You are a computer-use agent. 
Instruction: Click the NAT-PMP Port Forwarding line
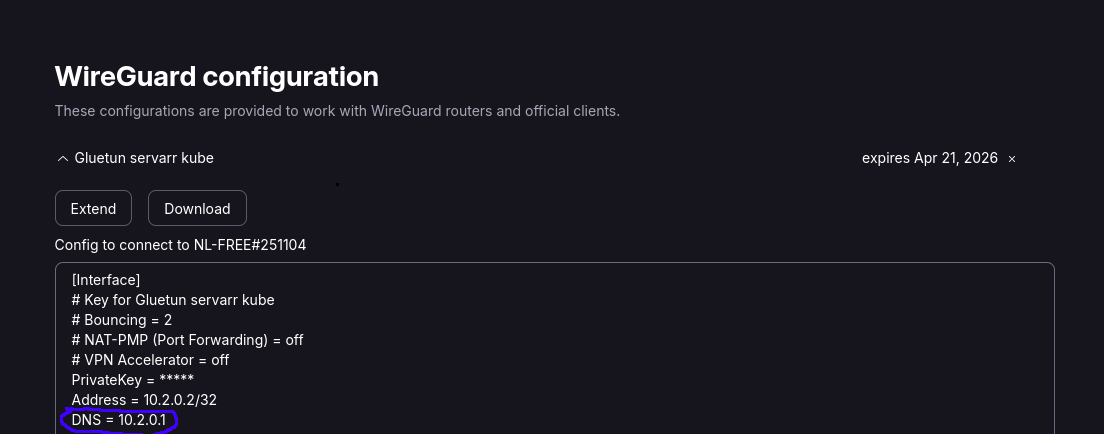click(187, 340)
